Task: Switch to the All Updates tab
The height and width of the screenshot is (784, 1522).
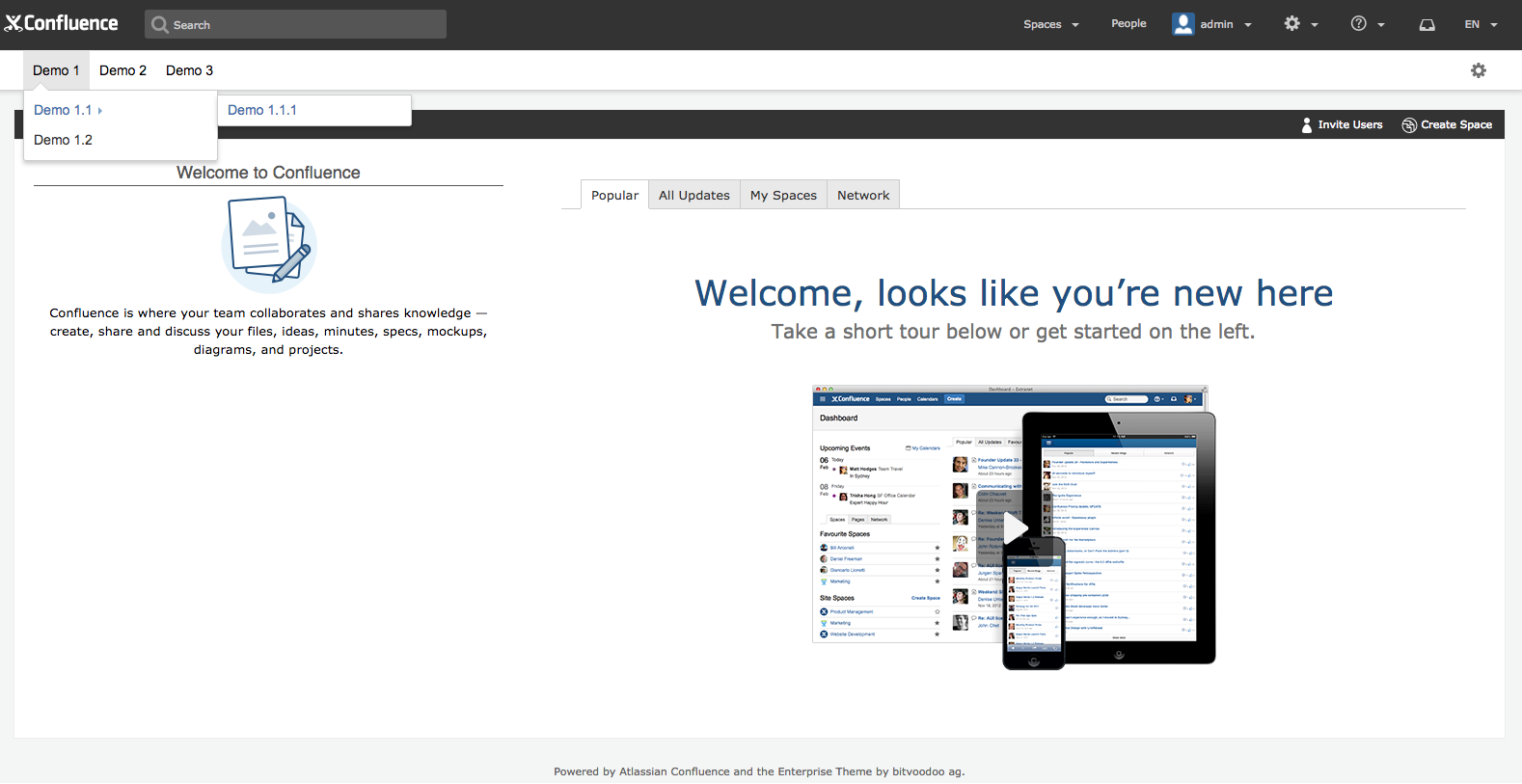Action: pos(693,195)
